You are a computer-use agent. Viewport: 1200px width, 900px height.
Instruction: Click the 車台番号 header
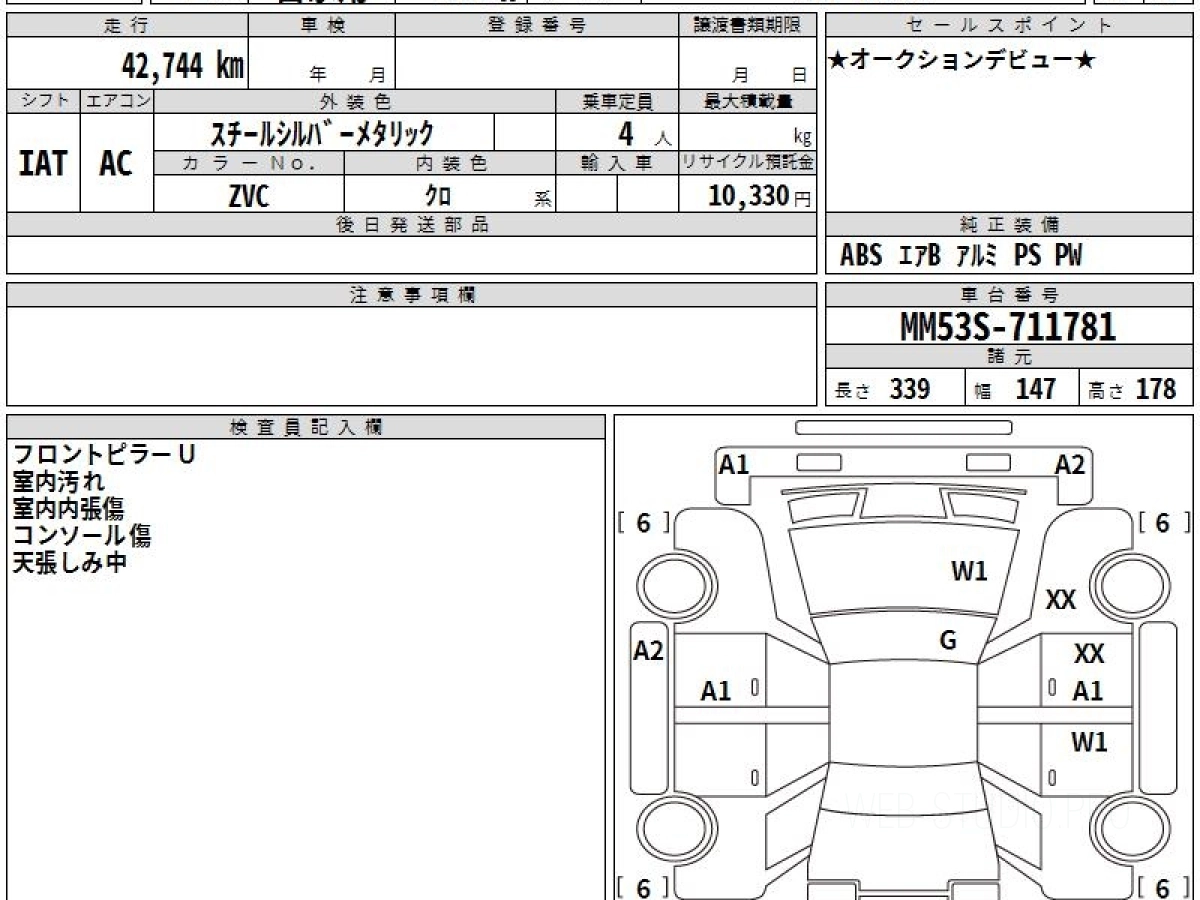point(1010,295)
